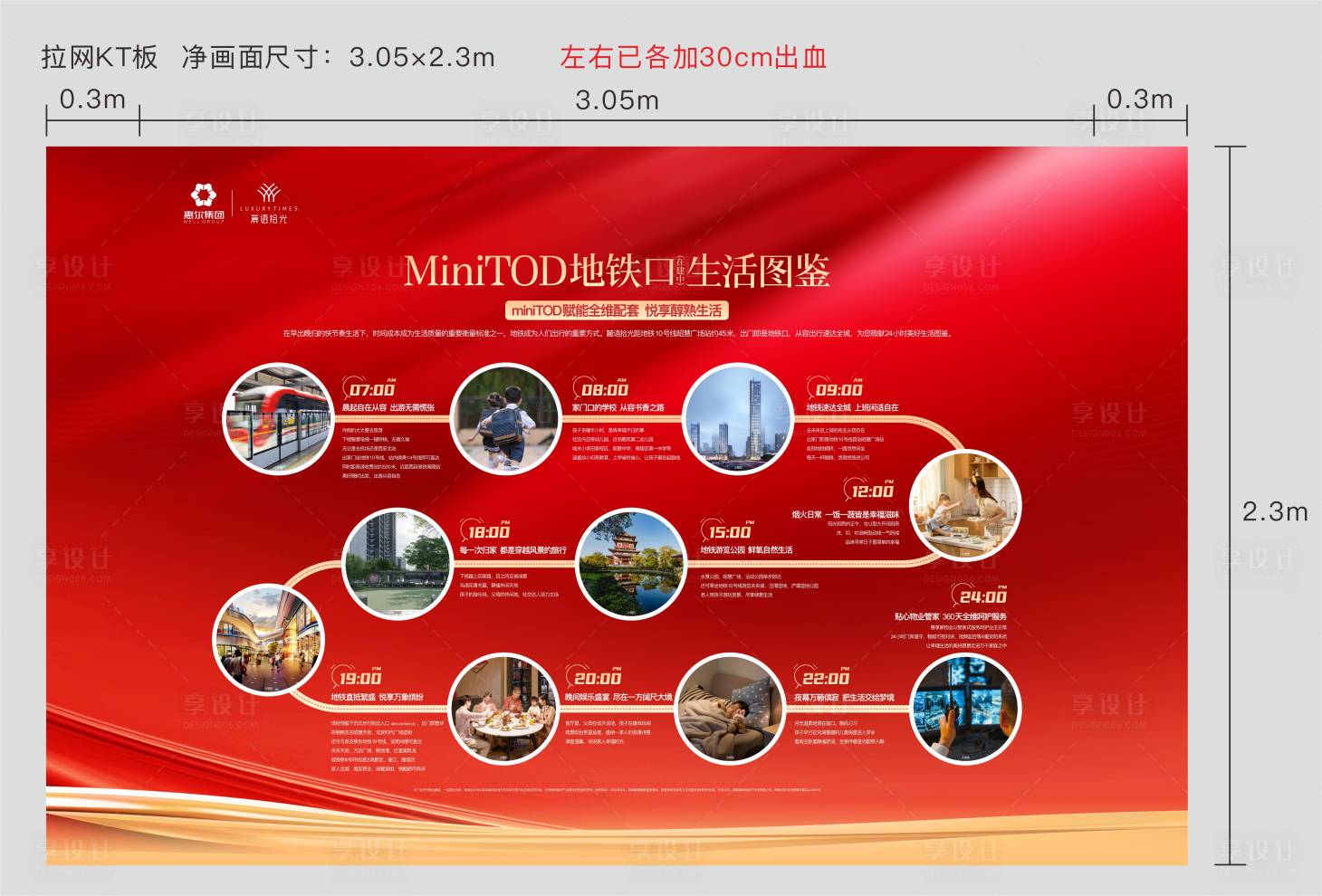Click the 3.05m width dimension label
This screenshot has width=1322, height=896.
pos(618,100)
